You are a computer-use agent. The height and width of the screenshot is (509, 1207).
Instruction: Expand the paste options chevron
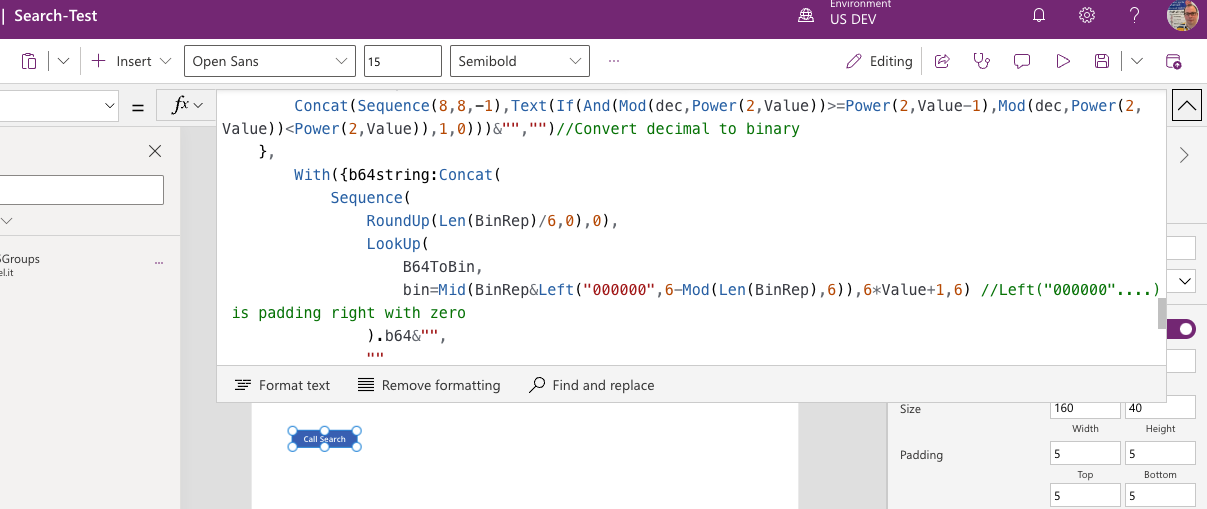(63, 61)
